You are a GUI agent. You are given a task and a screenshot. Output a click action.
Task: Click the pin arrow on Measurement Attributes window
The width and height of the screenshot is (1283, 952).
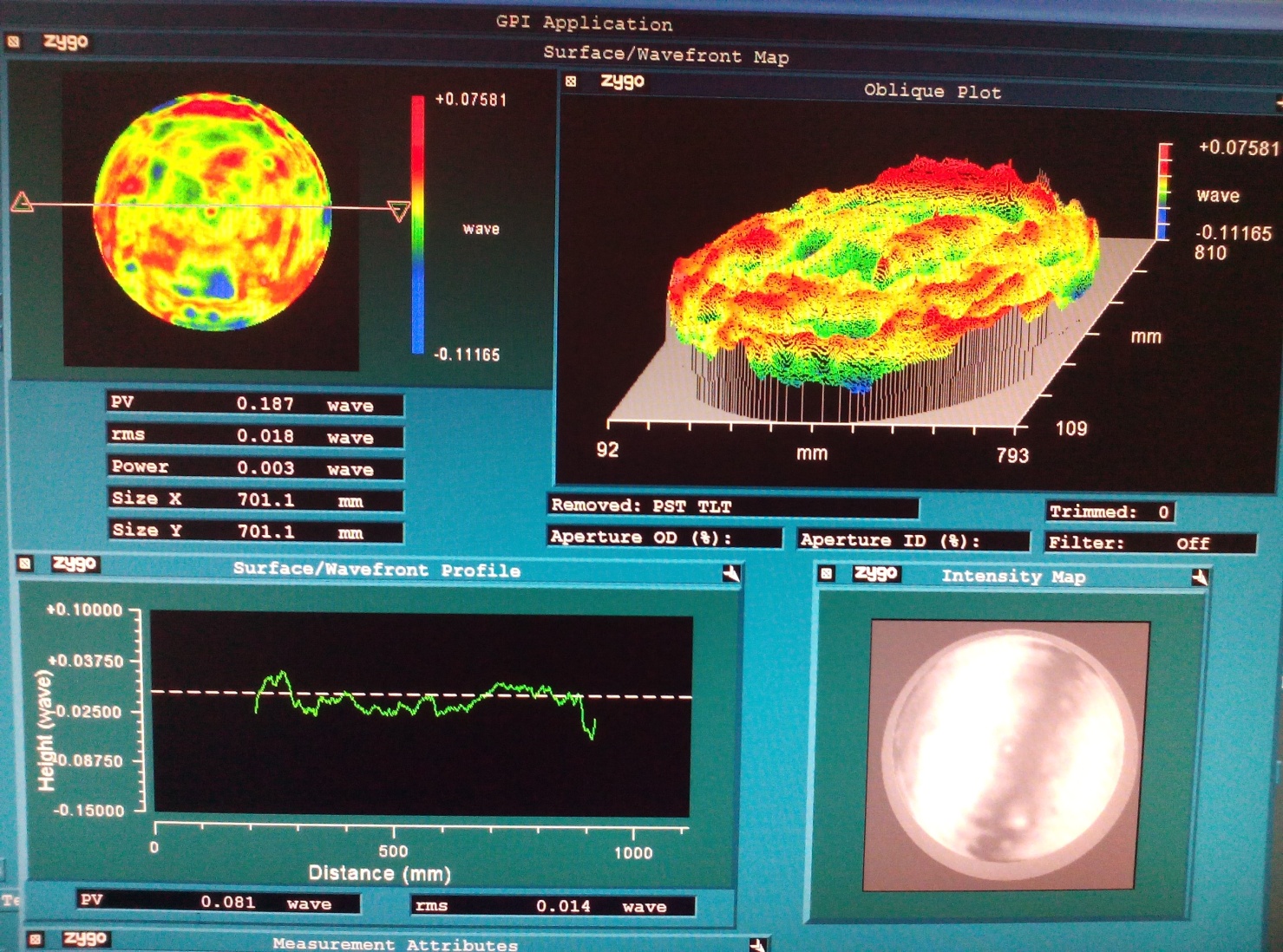[756, 944]
